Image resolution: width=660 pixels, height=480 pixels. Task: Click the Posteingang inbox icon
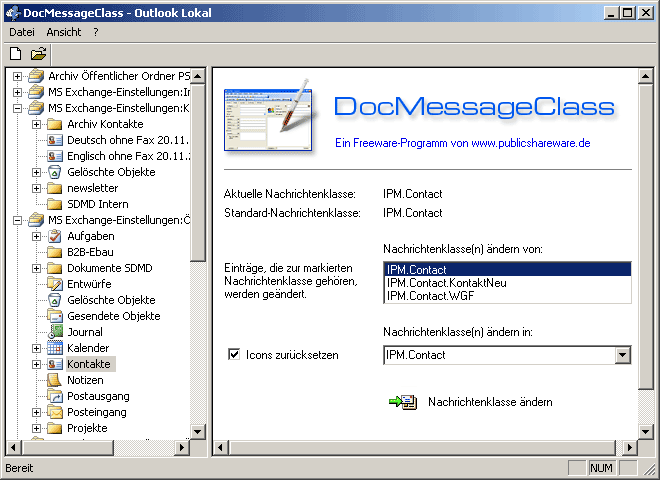click(x=55, y=412)
